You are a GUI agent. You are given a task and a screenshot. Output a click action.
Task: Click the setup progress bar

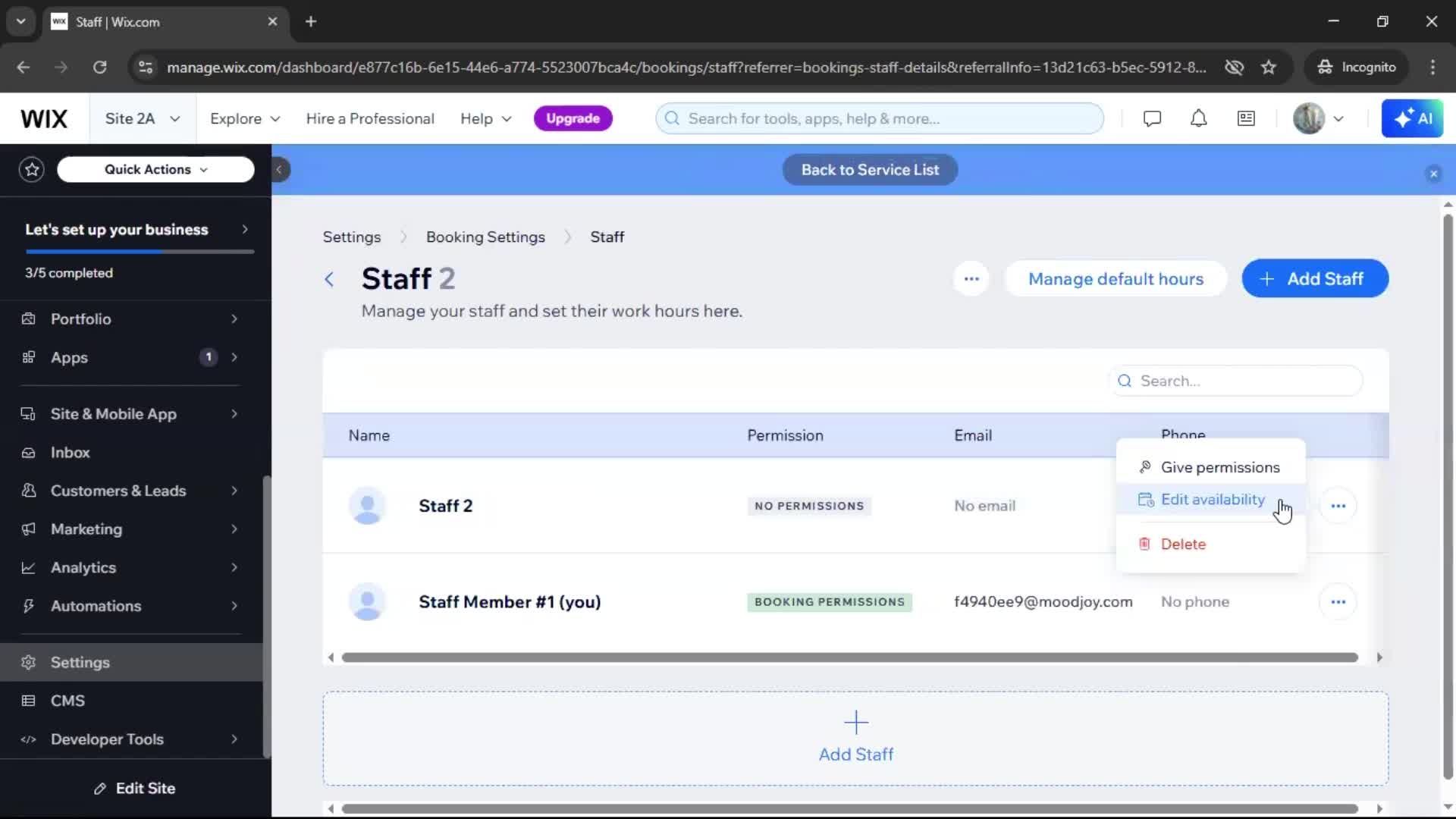tap(140, 251)
